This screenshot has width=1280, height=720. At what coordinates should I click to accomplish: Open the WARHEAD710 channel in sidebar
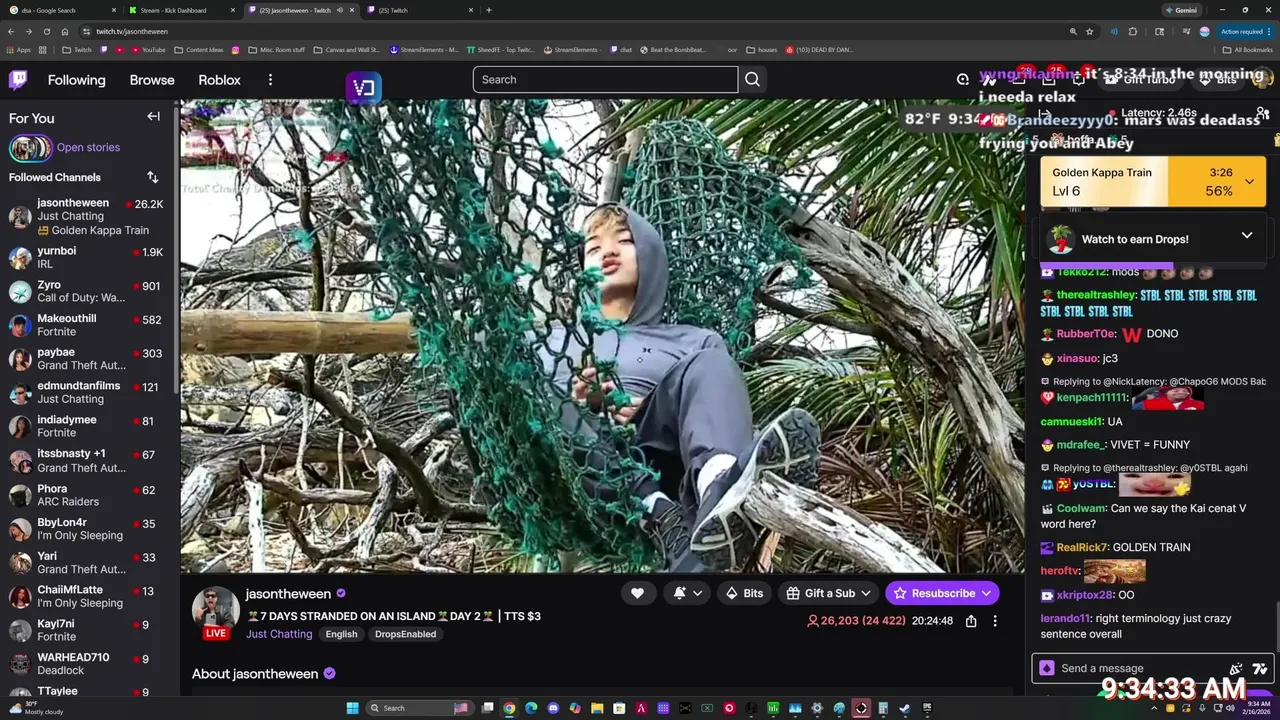click(86, 664)
